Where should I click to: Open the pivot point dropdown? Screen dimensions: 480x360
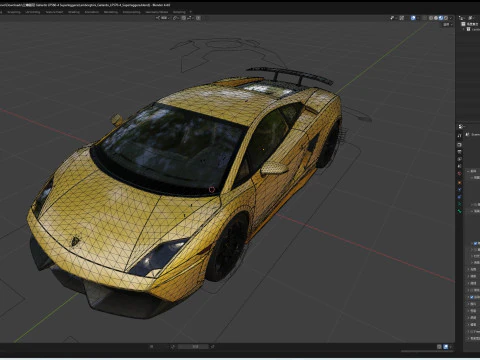176,18
